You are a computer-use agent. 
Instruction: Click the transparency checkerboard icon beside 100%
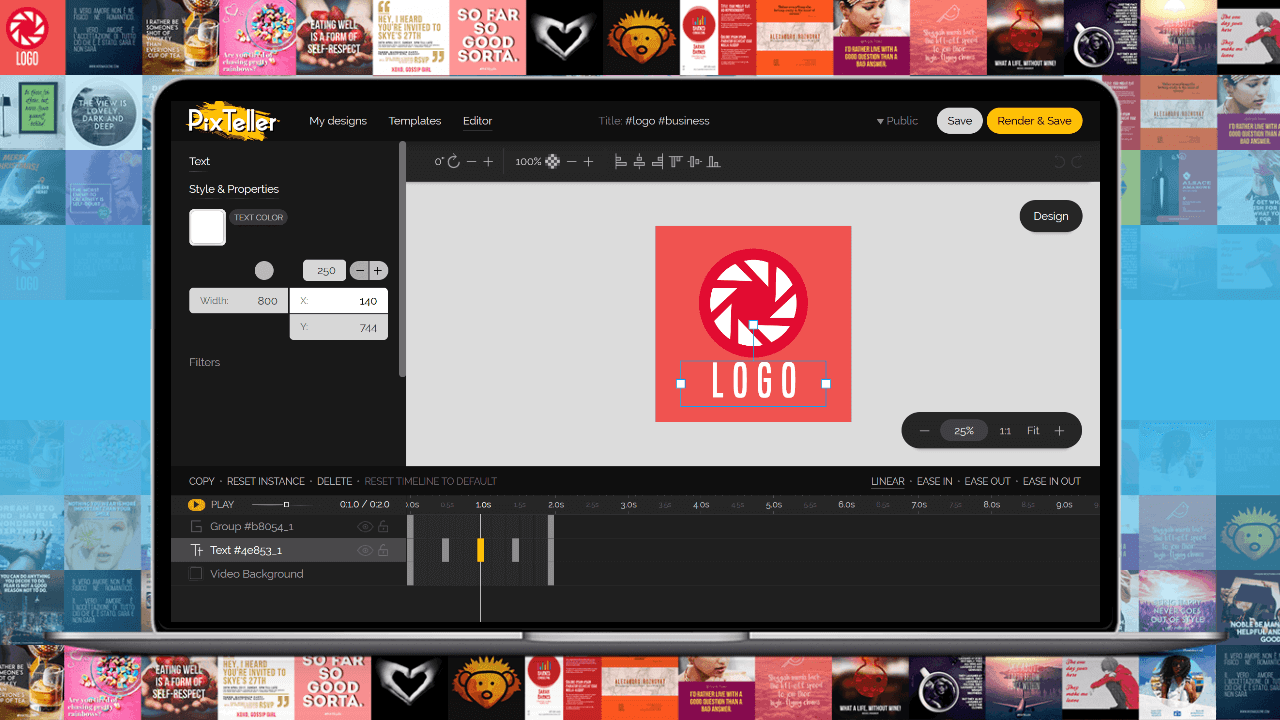pyautogui.click(x=553, y=161)
